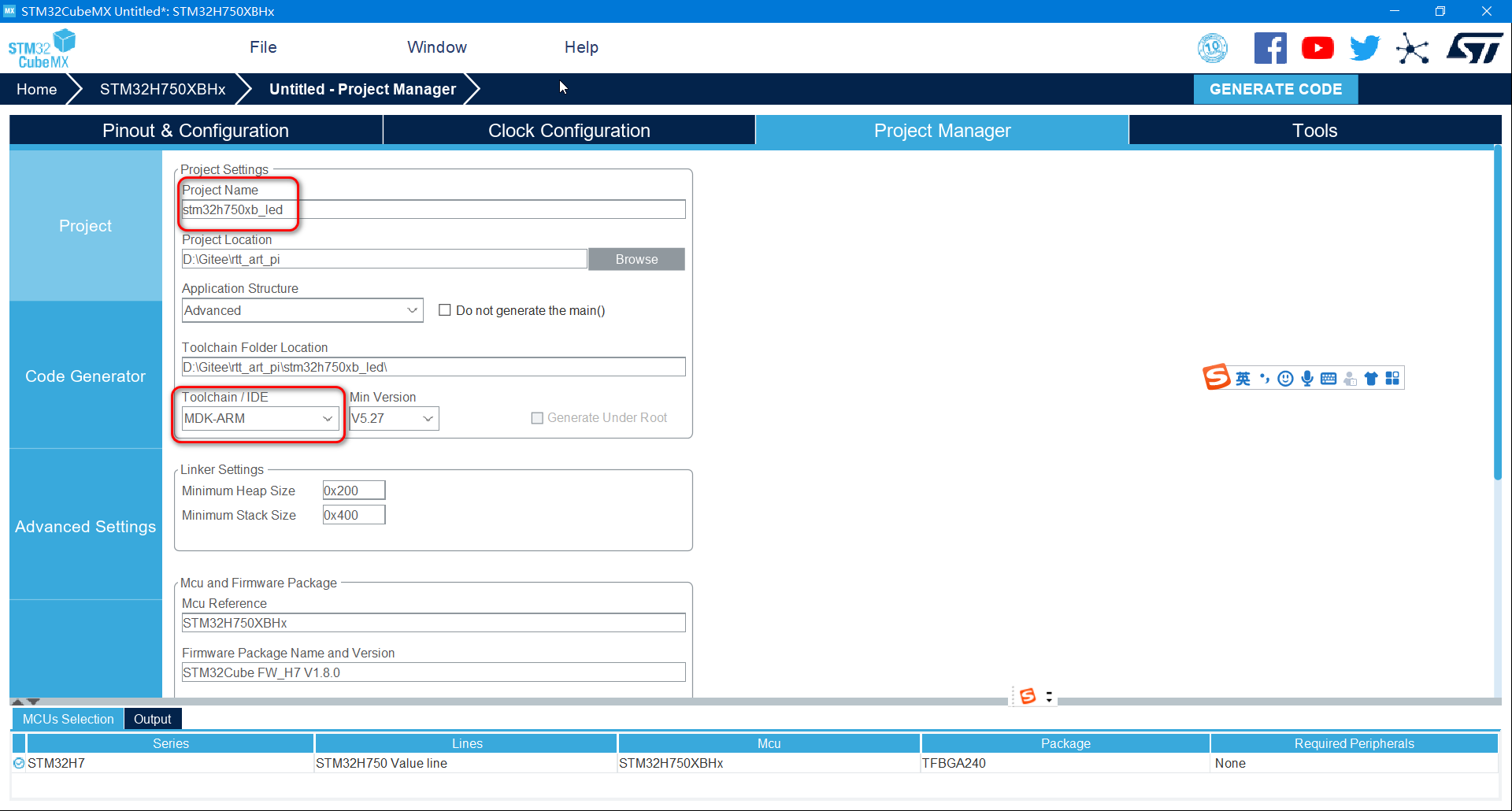Select the Output tab
Viewport: 1512px width, 811px height.
(x=153, y=719)
